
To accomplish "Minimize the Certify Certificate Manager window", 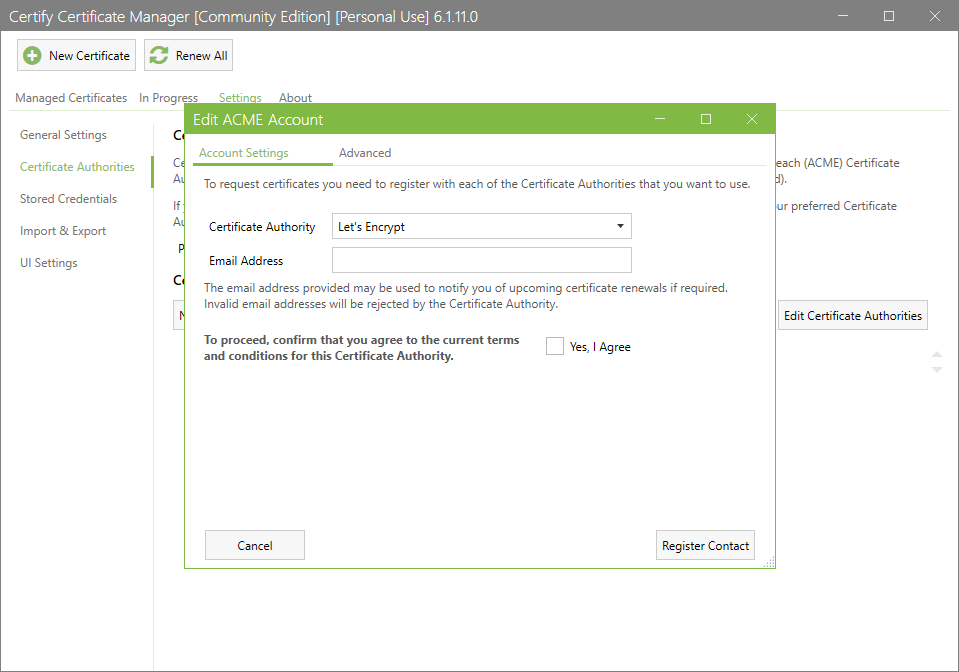I will pos(843,16).
